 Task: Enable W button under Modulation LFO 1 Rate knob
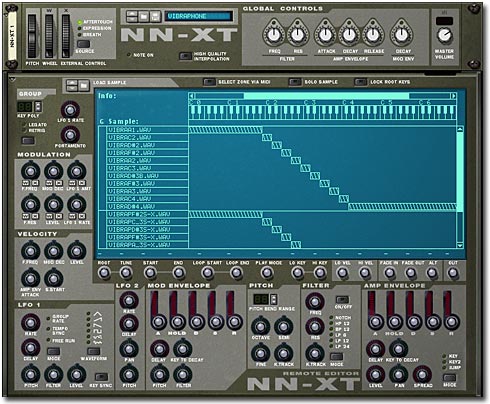pos(73,216)
